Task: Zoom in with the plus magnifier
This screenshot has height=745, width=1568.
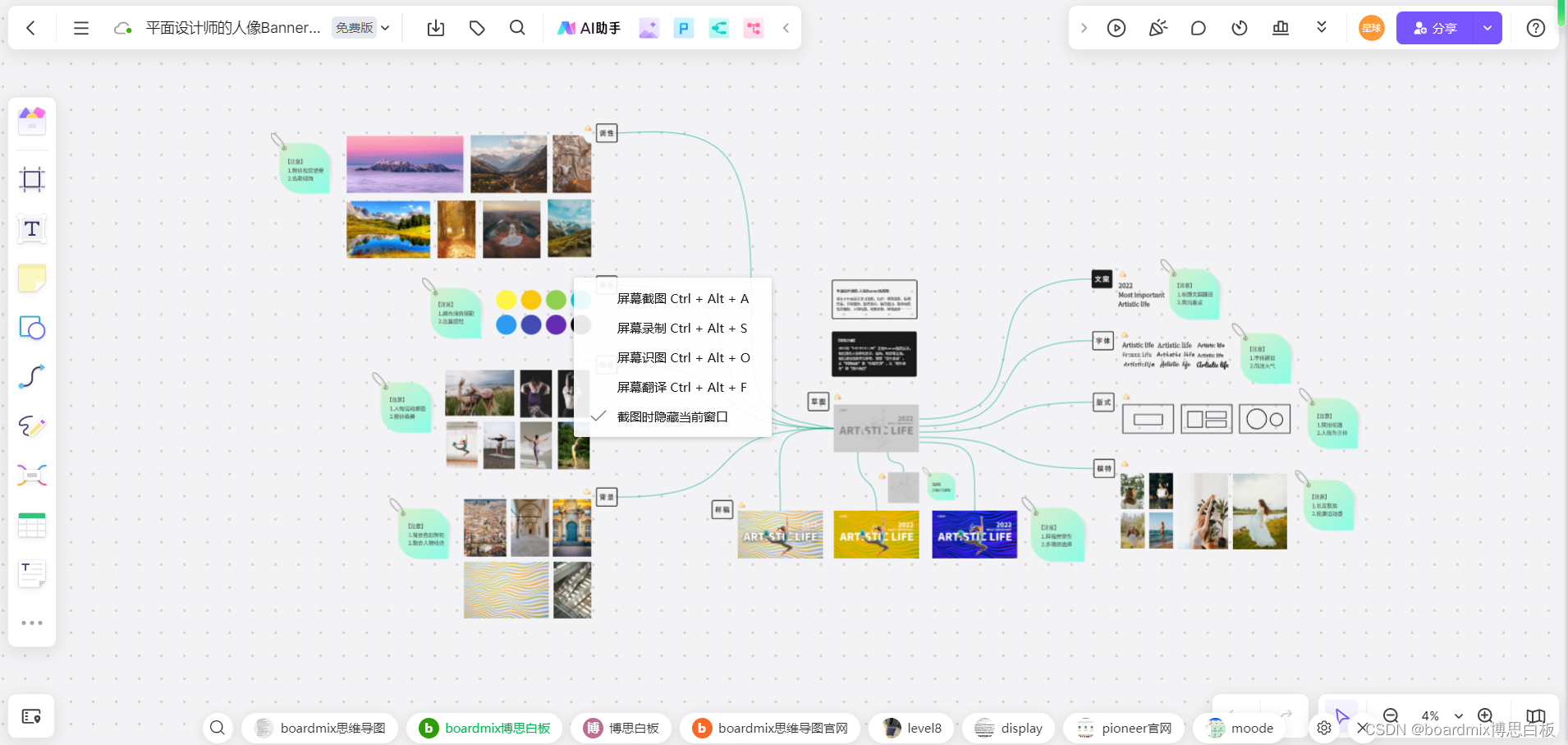Action: [1485, 716]
